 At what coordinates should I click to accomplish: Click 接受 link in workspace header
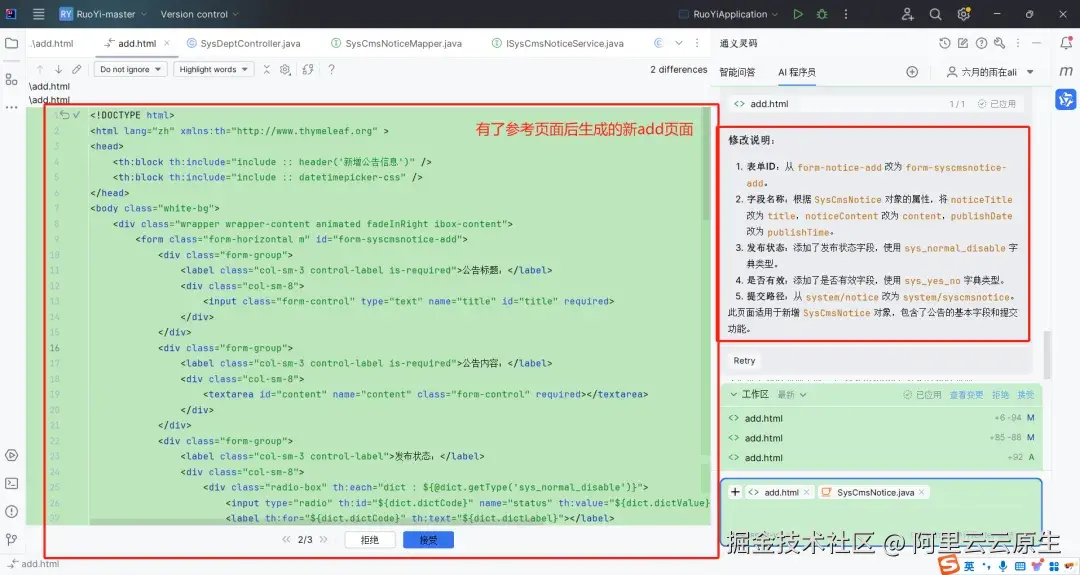click(x=1026, y=395)
